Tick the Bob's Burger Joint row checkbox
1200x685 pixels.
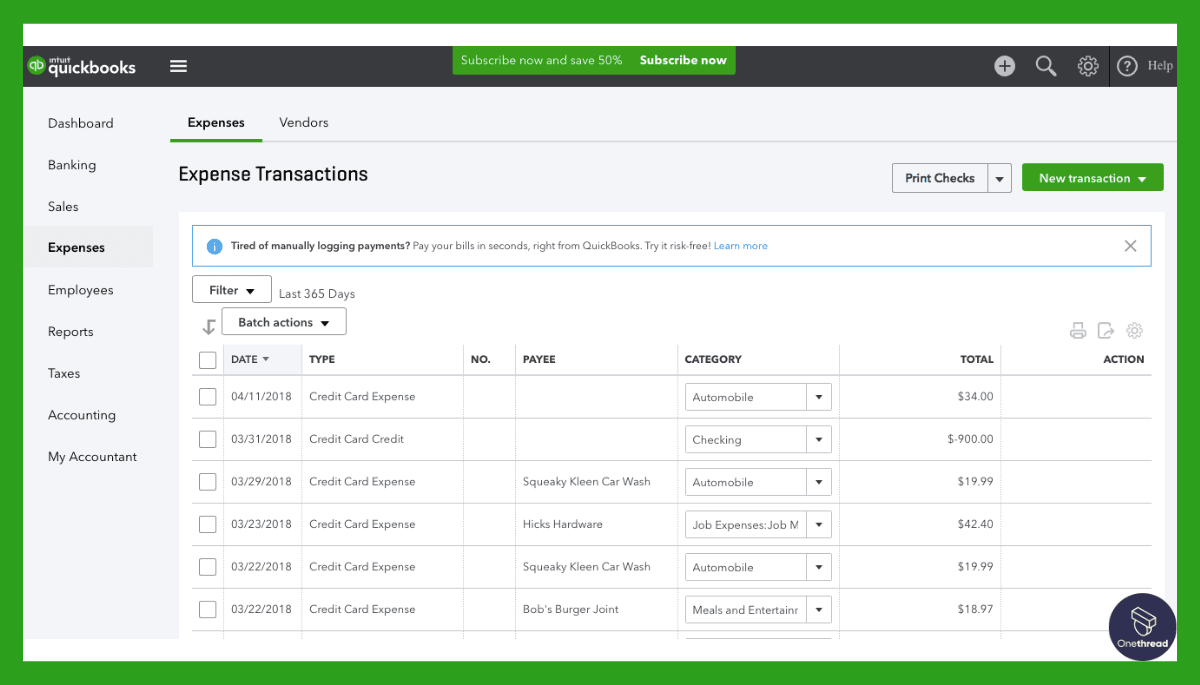pos(208,609)
